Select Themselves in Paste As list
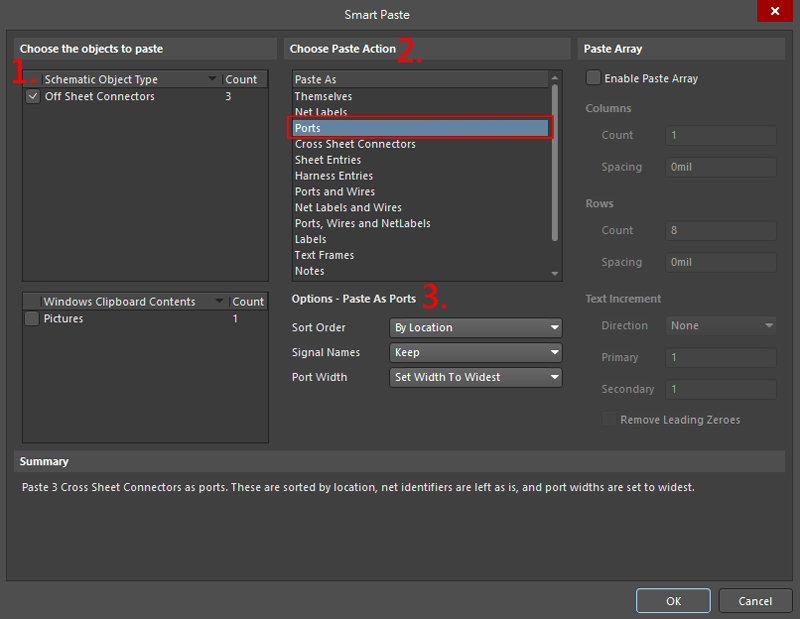Screen dimensions: 800x619 point(323,97)
